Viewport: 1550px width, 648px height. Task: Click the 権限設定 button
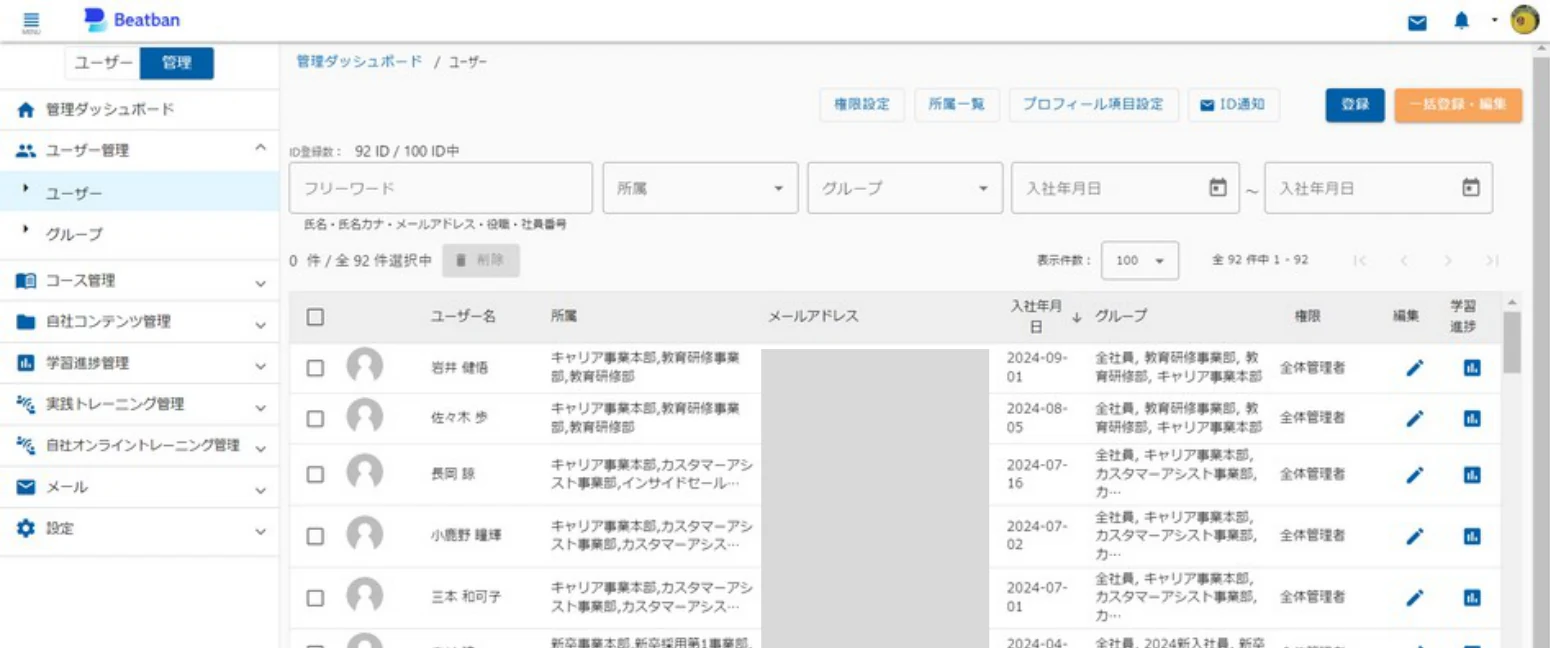[x=862, y=104]
